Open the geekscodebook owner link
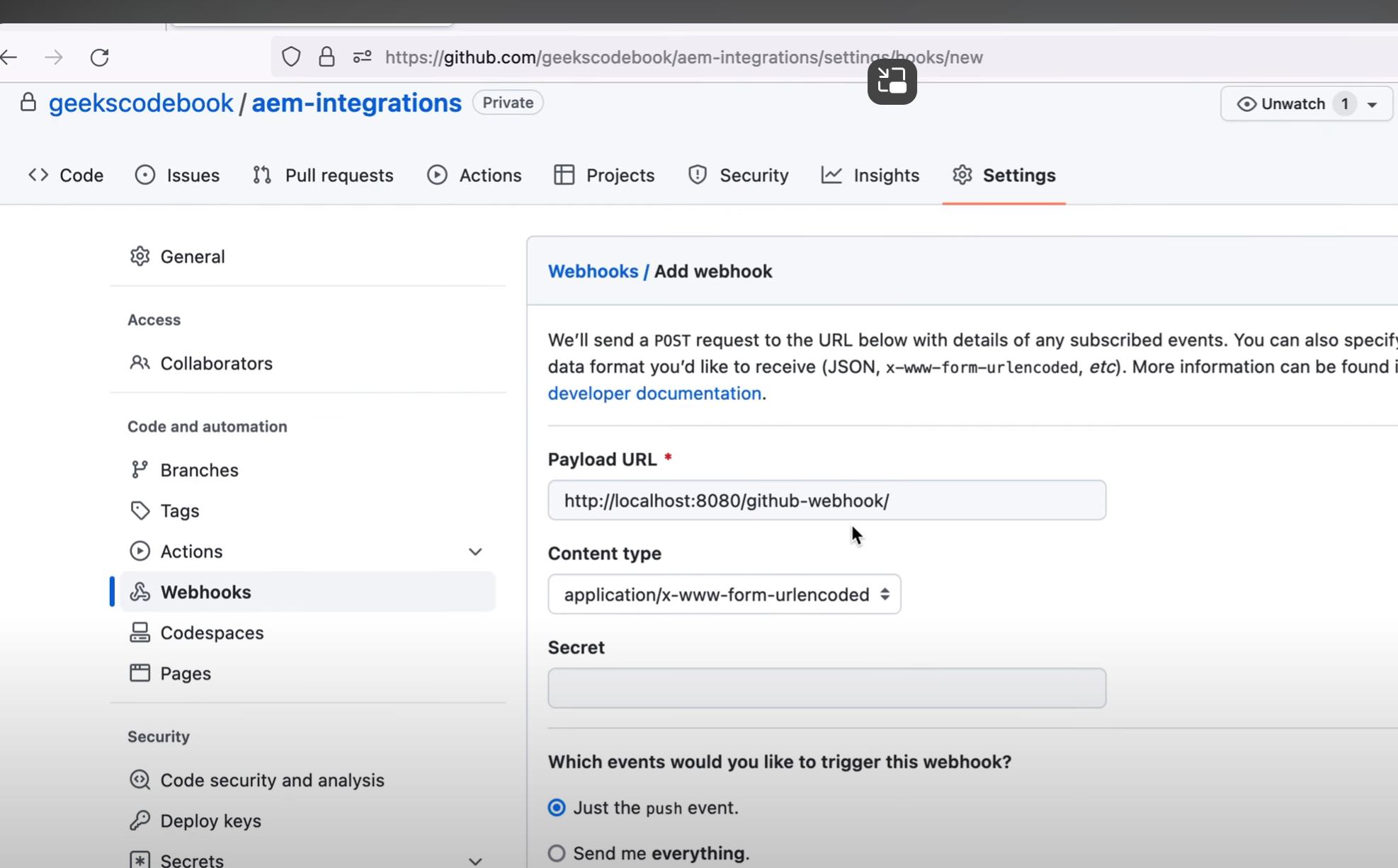 click(x=141, y=103)
